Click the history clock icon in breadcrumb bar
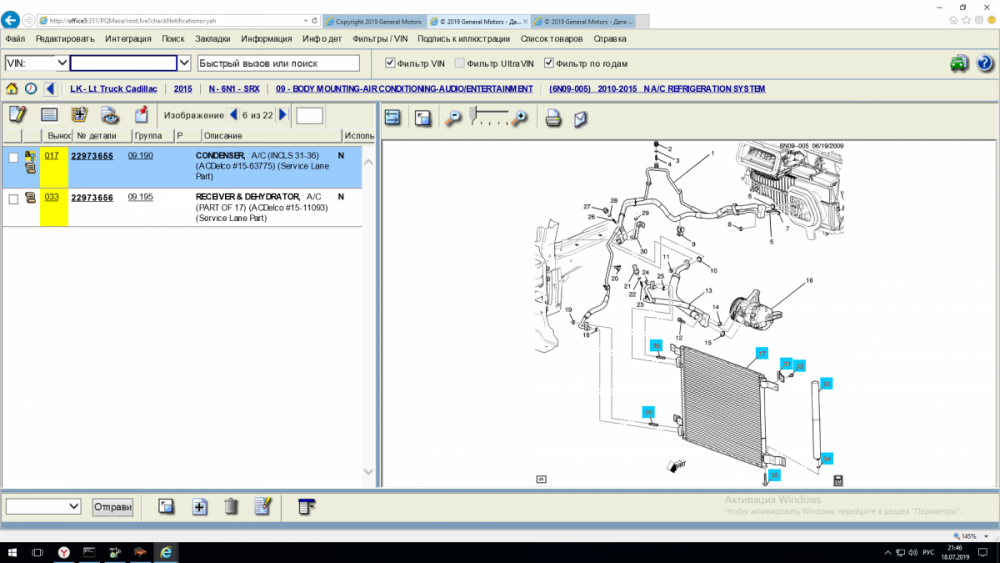Image resolution: width=1000 pixels, height=563 pixels. pyautogui.click(x=30, y=89)
